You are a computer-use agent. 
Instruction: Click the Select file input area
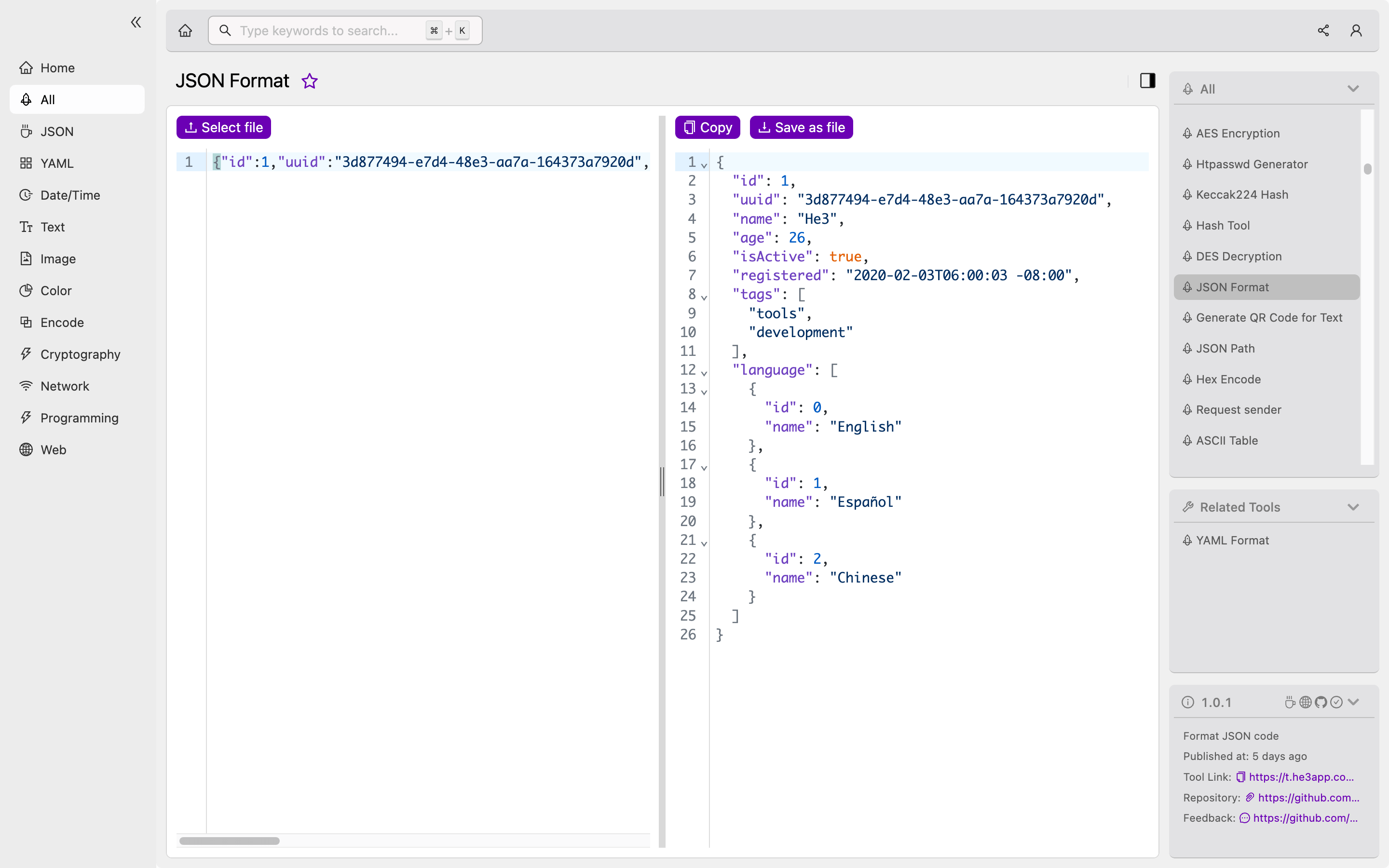coord(223,127)
